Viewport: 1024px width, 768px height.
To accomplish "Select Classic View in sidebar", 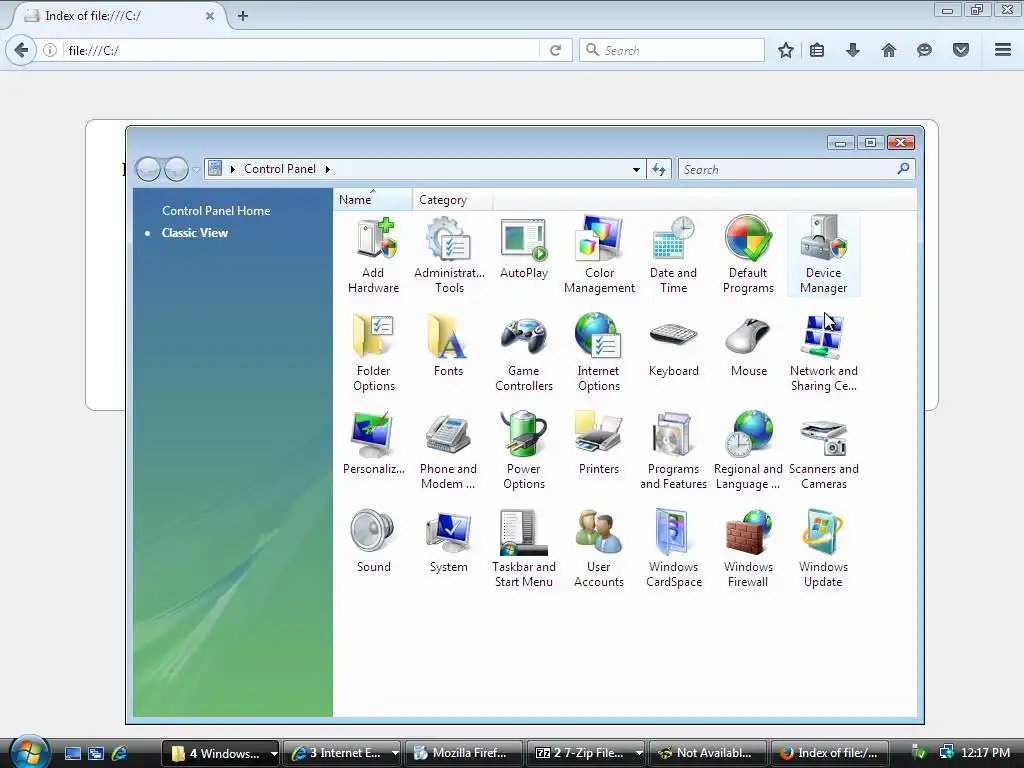I will click(195, 232).
